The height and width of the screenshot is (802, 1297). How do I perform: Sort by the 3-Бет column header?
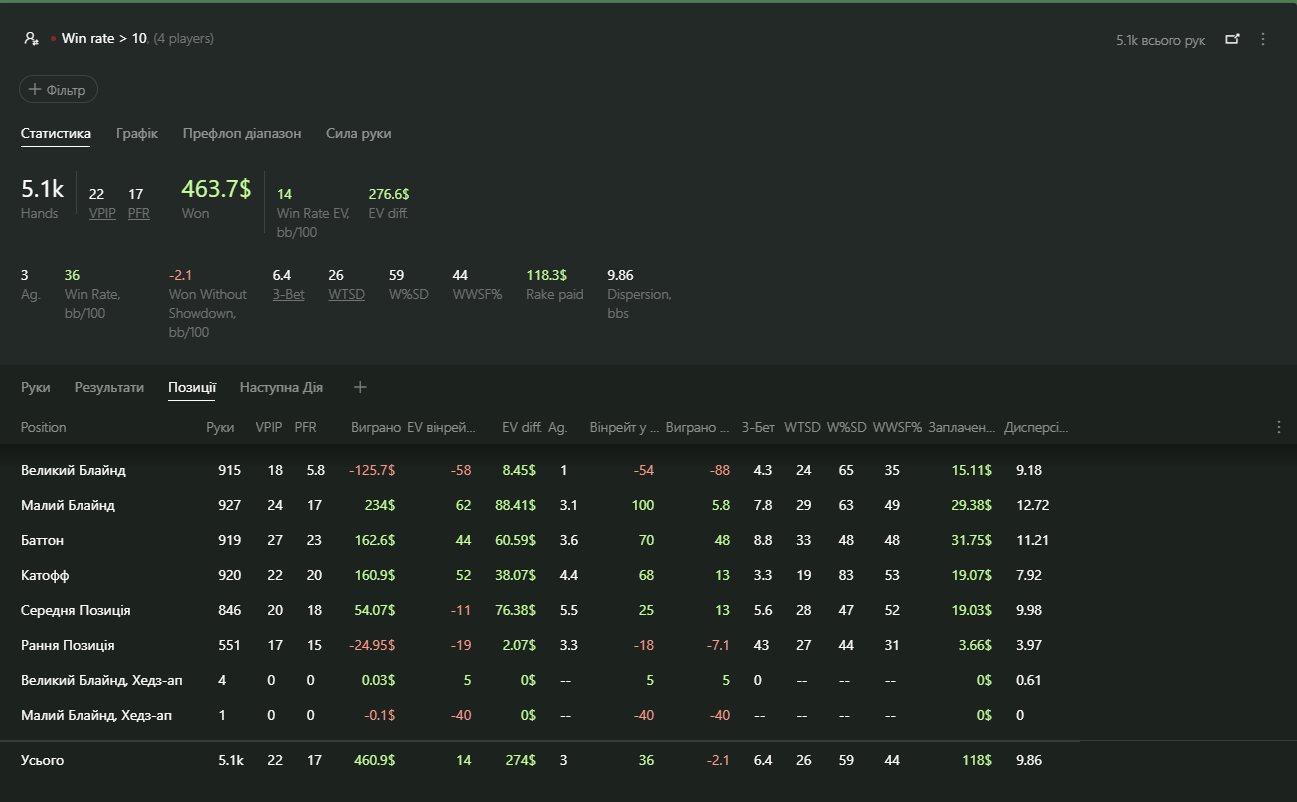tap(758, 427)
